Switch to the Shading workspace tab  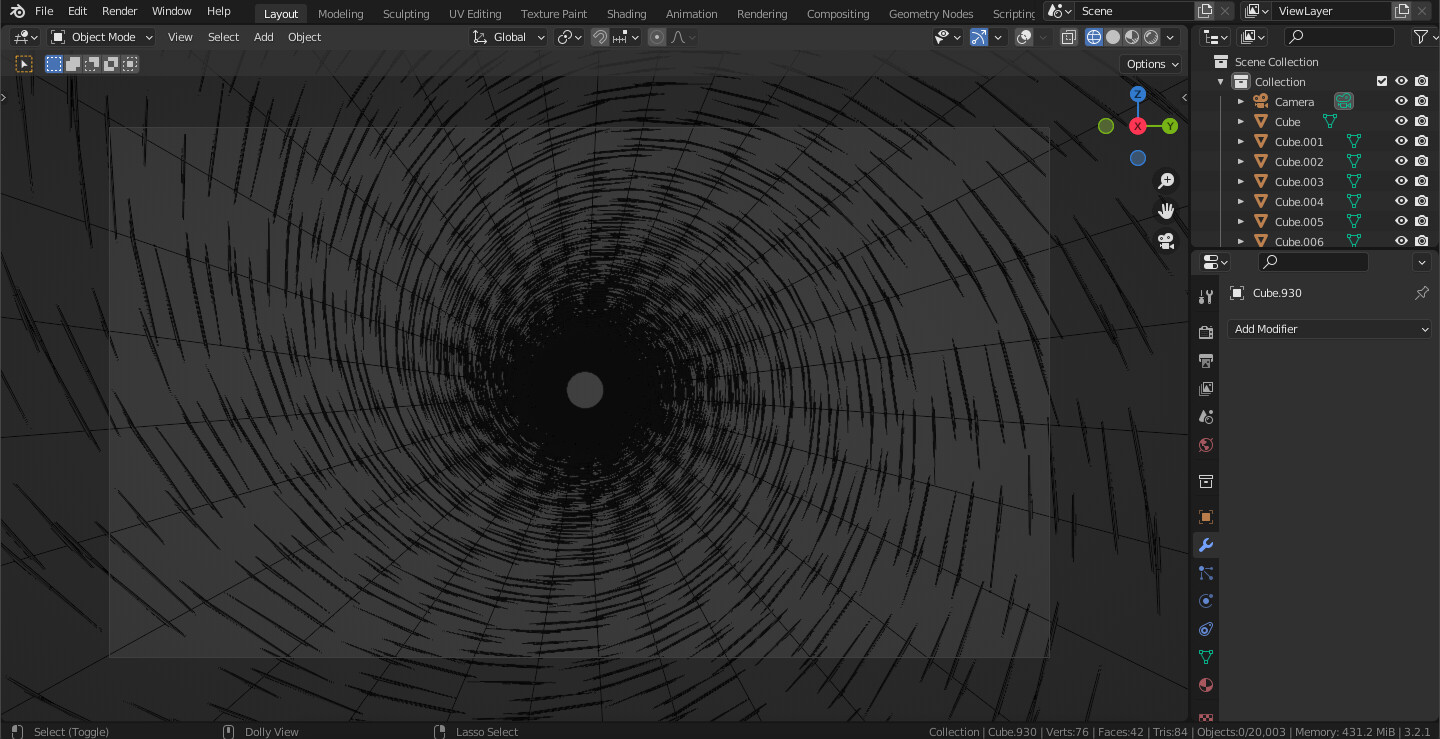[x=626, y=13]
